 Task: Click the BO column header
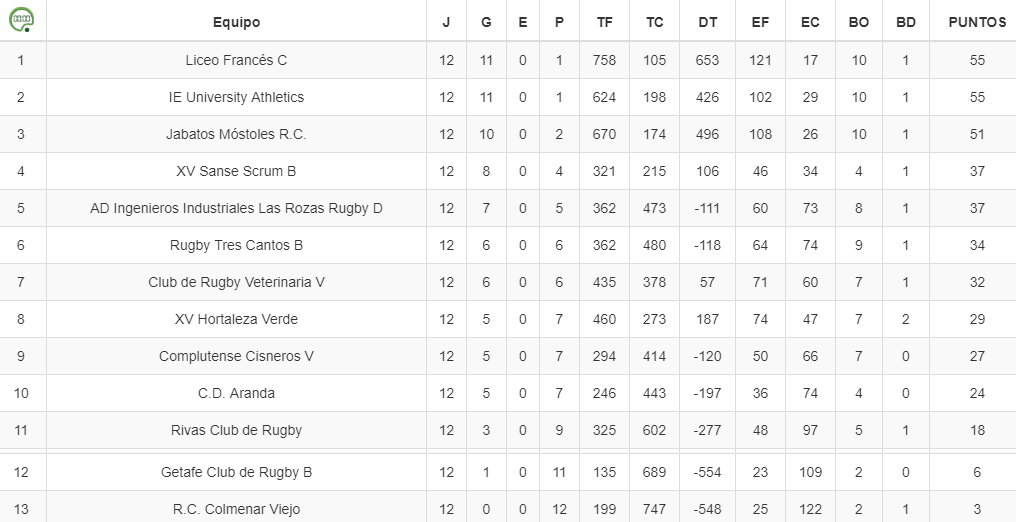859,22
